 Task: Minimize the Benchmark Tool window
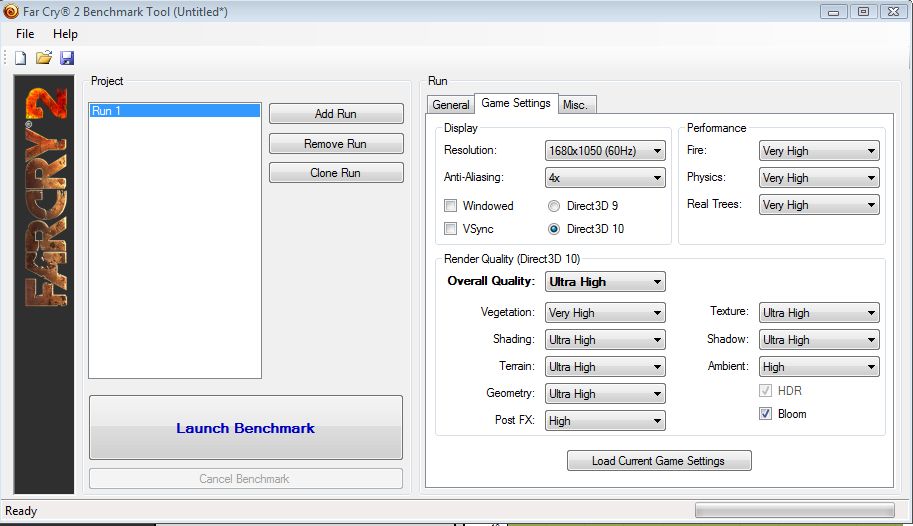click(x=834, y=12)
